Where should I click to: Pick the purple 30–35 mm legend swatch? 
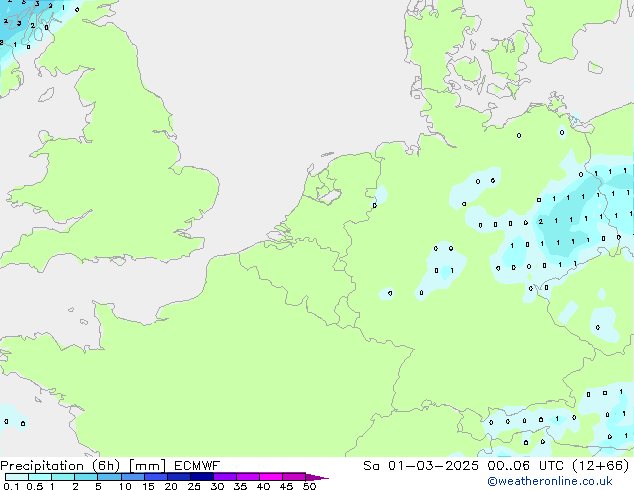coord(226,477)
